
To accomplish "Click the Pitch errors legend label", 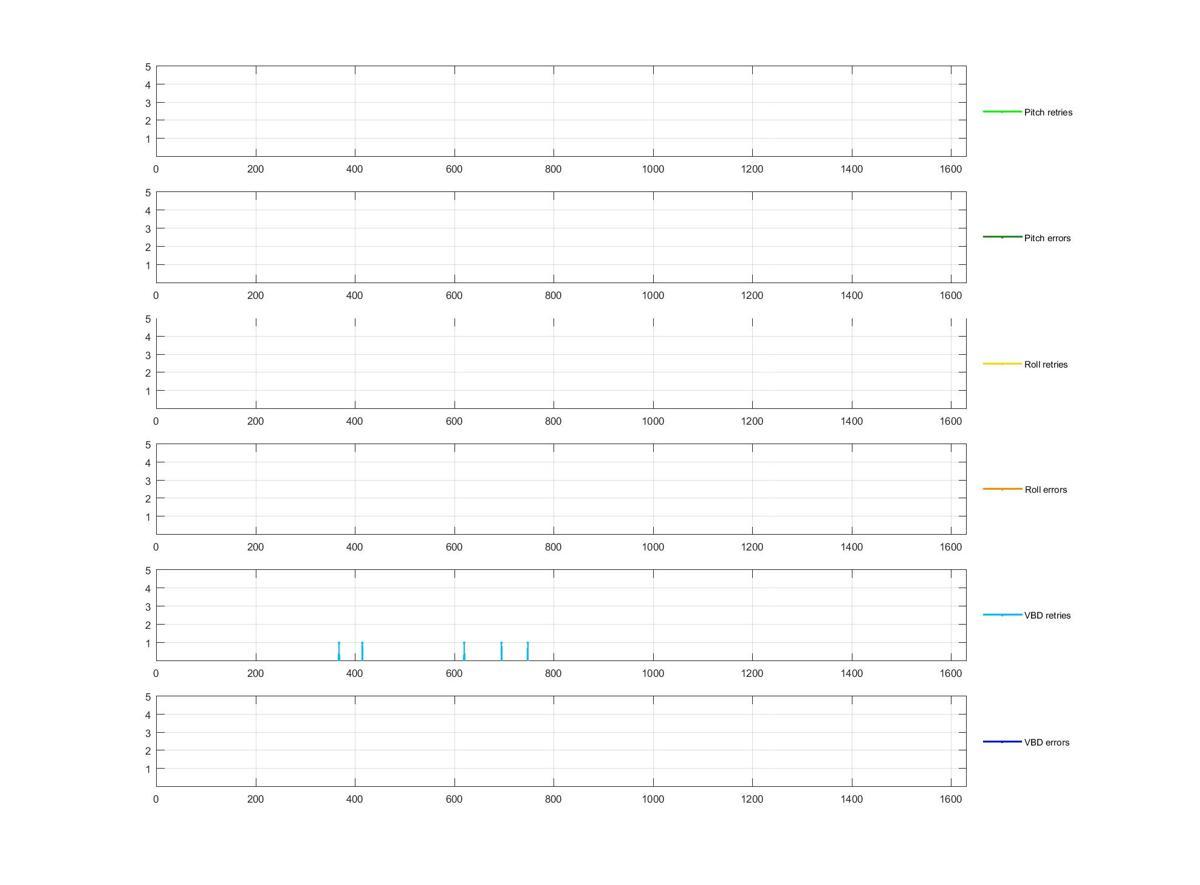I will [x=1047, y=238].
